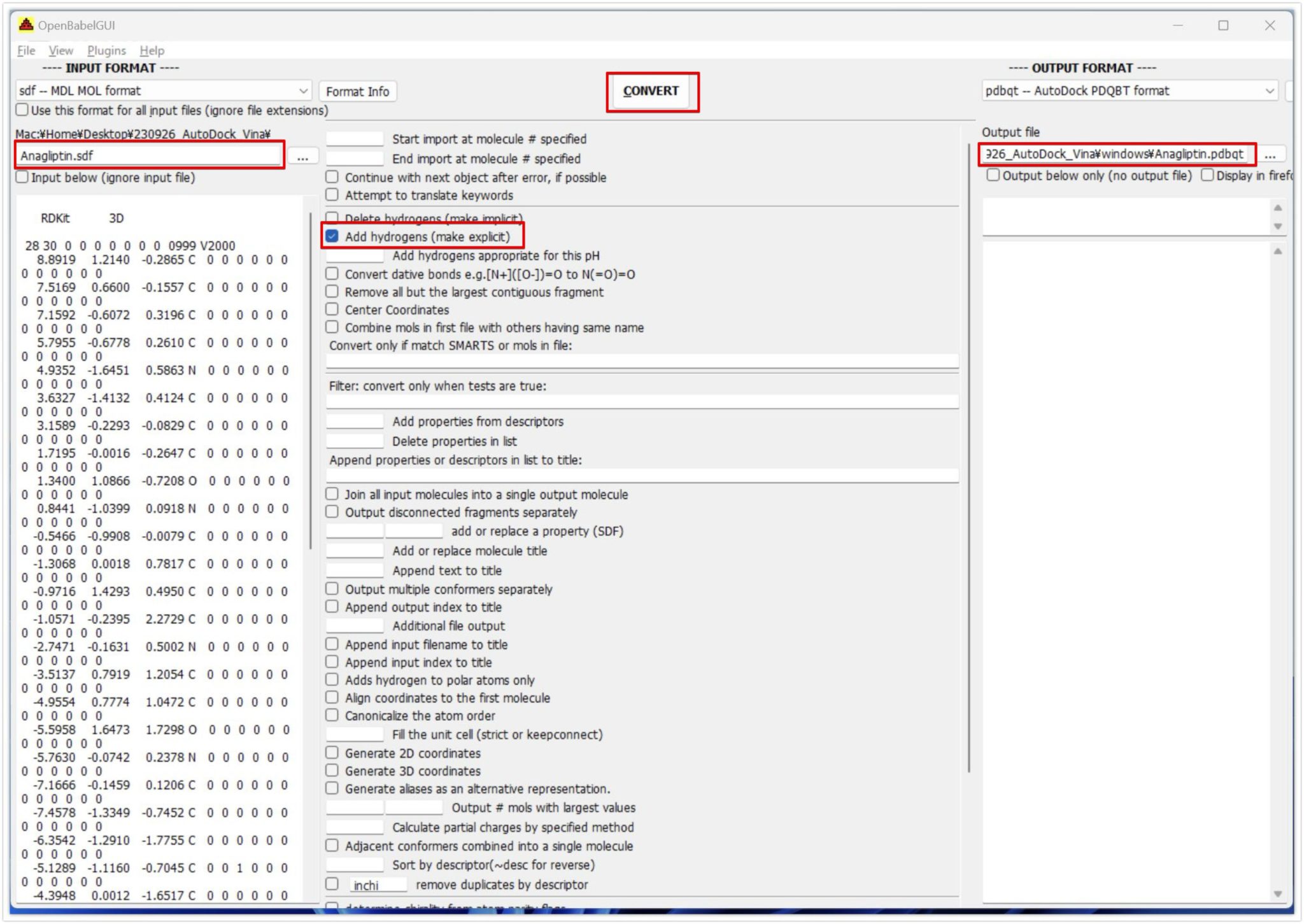Click bottom scroll arrow of output text pane

[1277, 893]
